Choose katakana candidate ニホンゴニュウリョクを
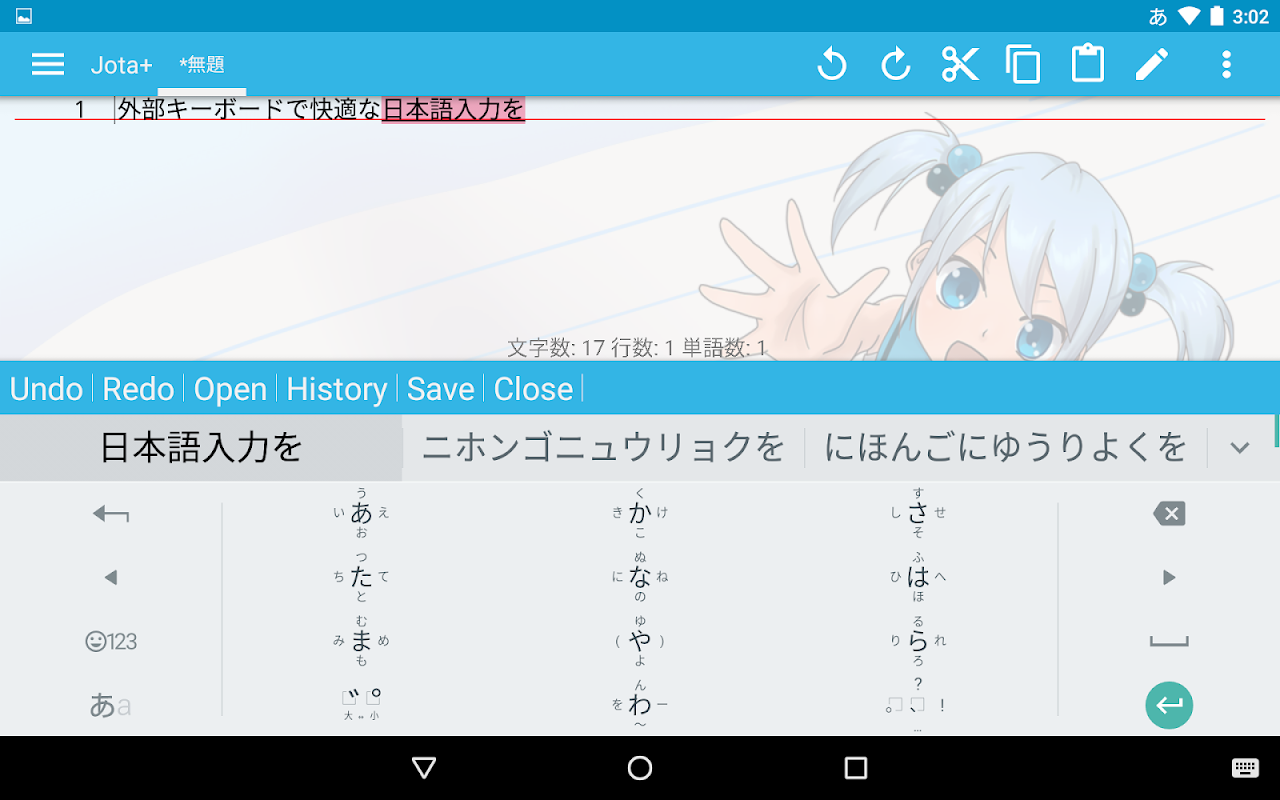This screenshot has width=1280, height=800. [603, 447]
